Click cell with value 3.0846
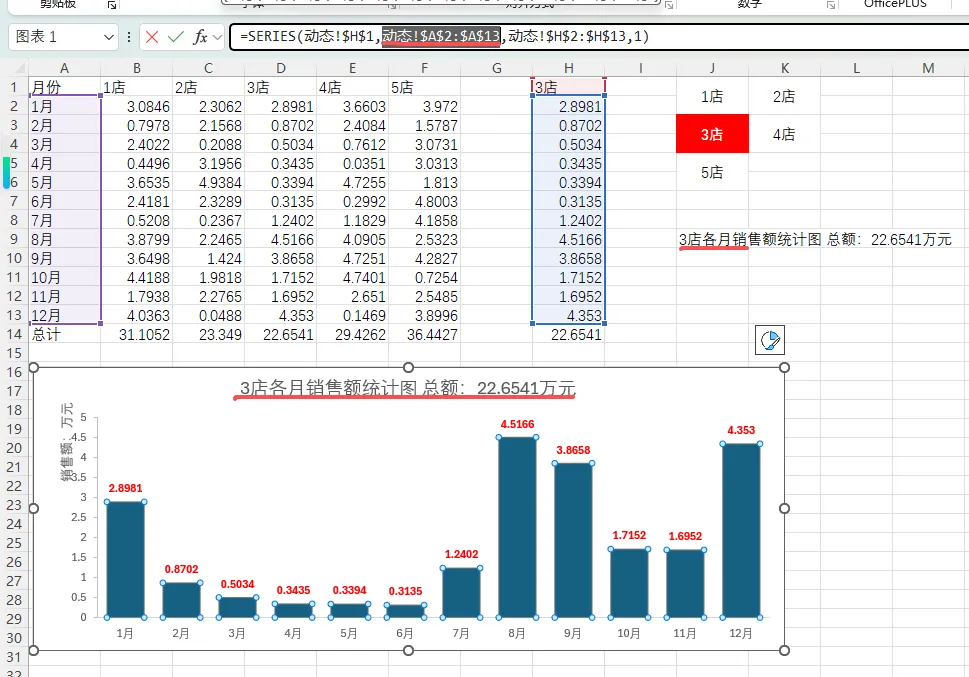 [137, 106]
